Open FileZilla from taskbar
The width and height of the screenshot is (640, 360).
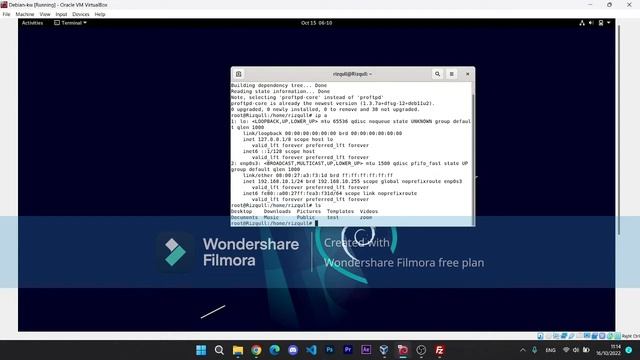click(x=440, y=350)
